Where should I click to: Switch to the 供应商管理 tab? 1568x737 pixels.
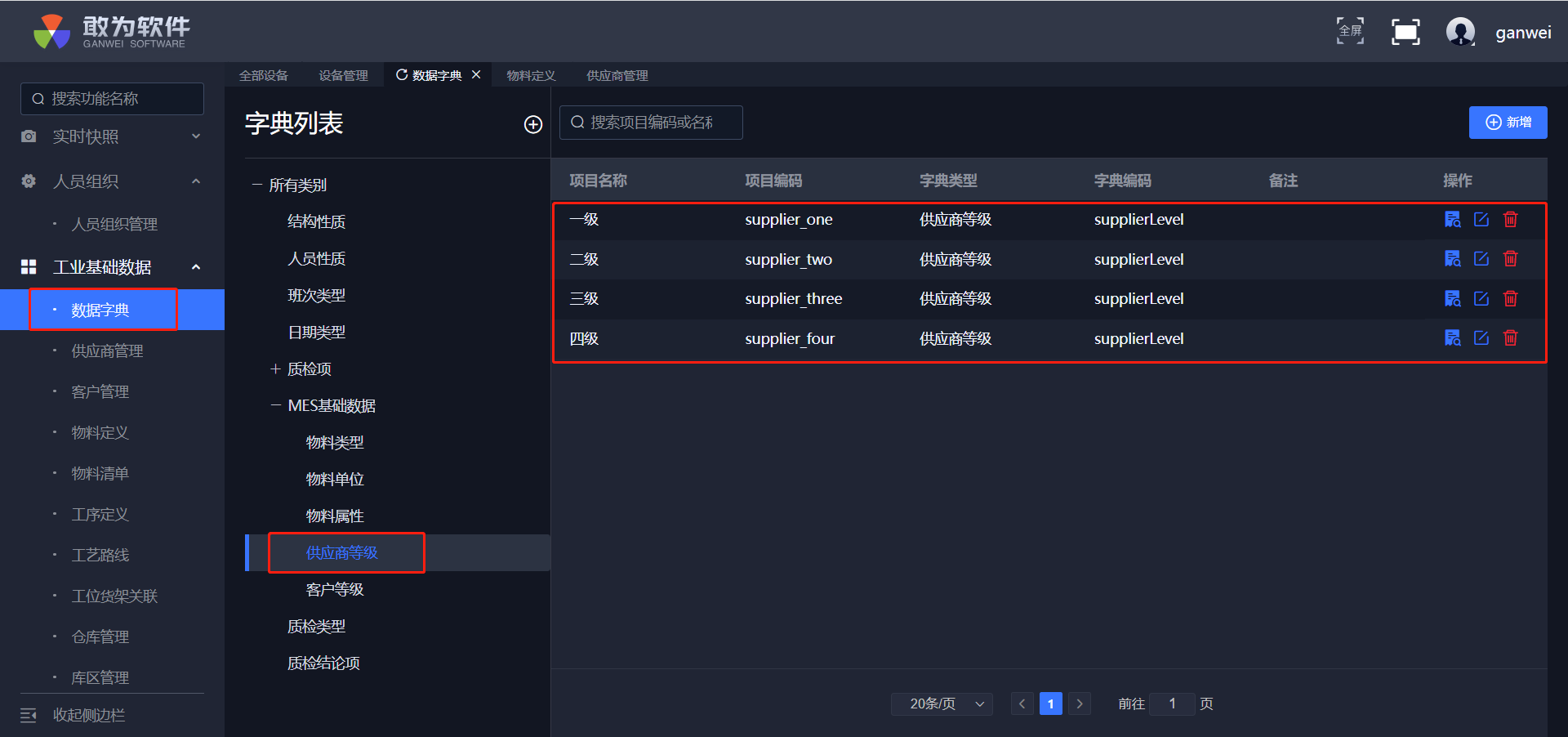(617, 75)
